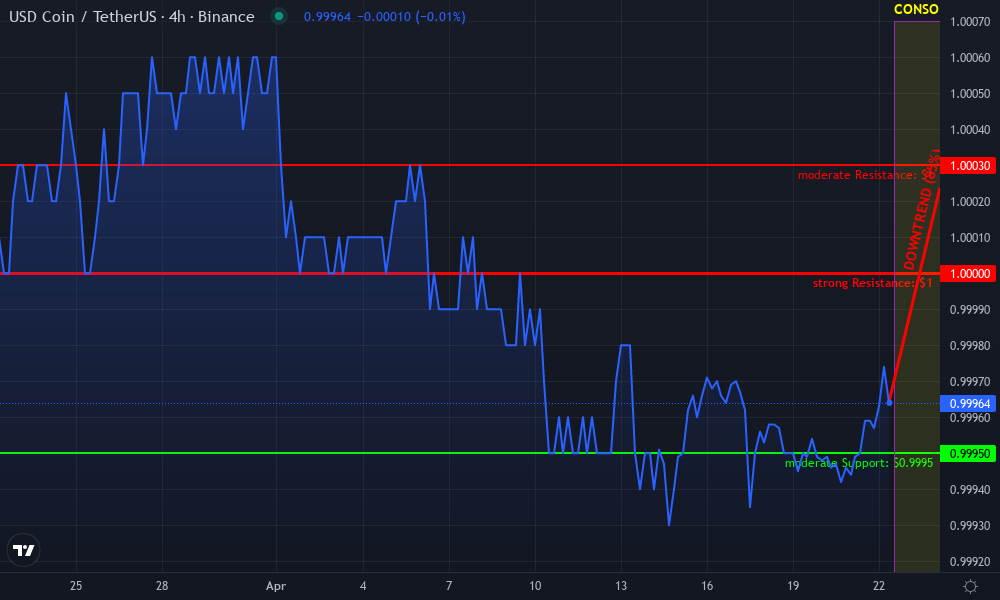The width and height of the screenshot is (1000, 600).
Task: Click the TradingView logo watermark
Action: [x=24, y=550]
